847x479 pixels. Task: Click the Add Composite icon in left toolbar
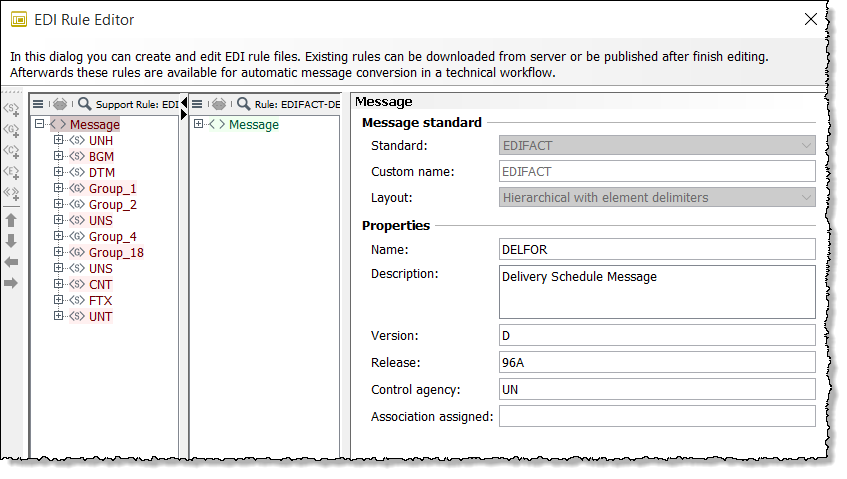(x=12, y=151)
